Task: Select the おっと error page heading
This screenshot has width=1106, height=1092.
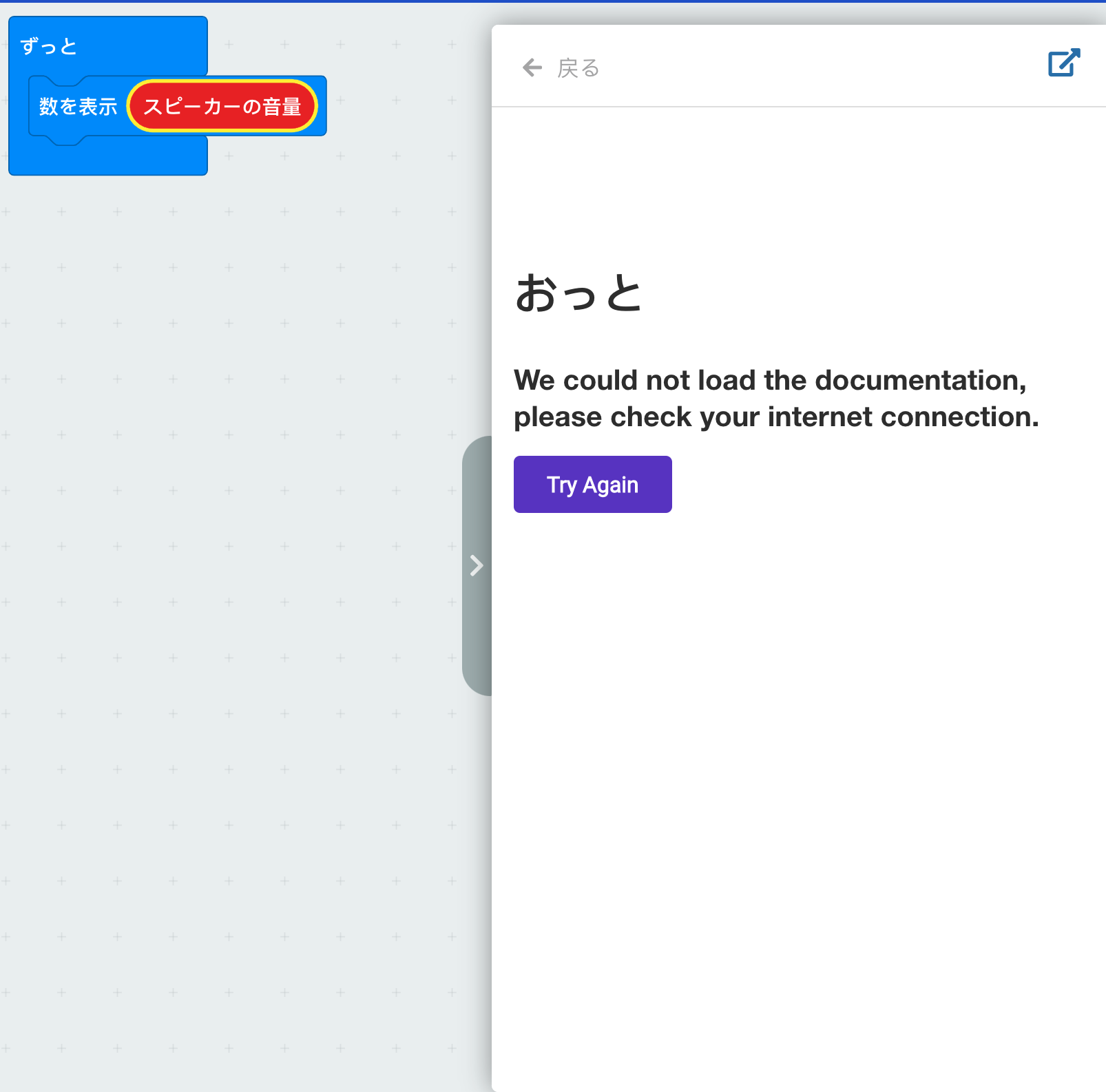Action: 579,292
